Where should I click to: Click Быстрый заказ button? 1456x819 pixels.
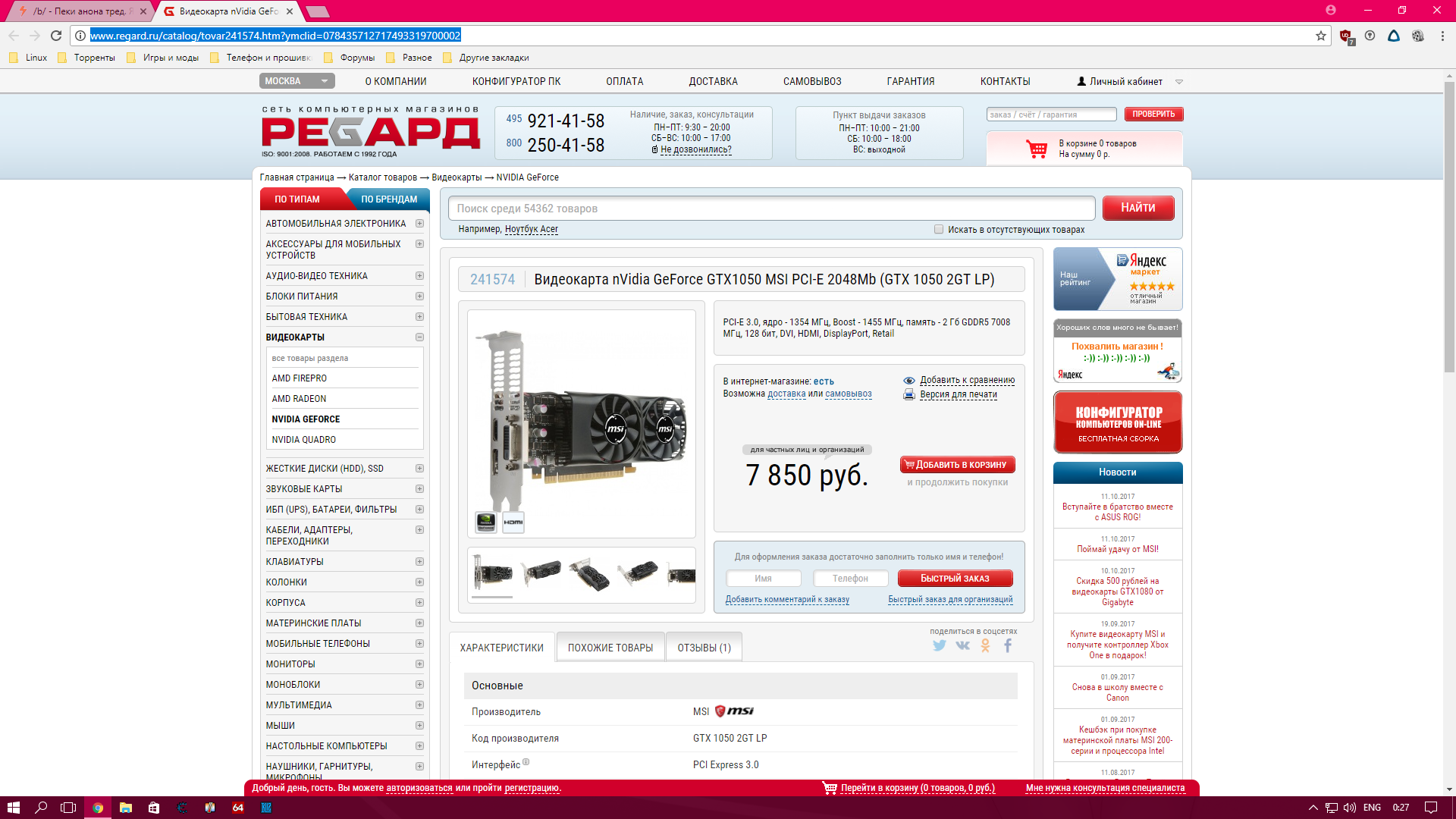955,579
